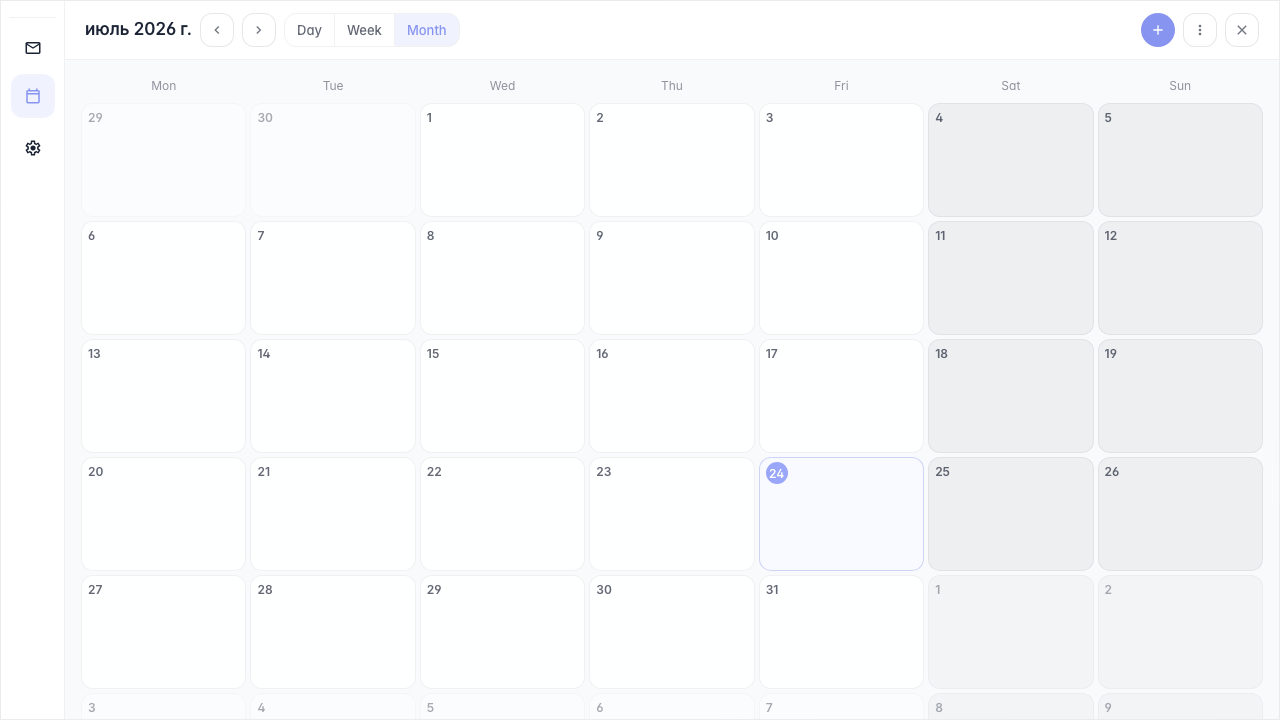Viewport: 1280px width, 720px height.
Task: Click the июль 2026 г. title
Action: click(138, 29)
